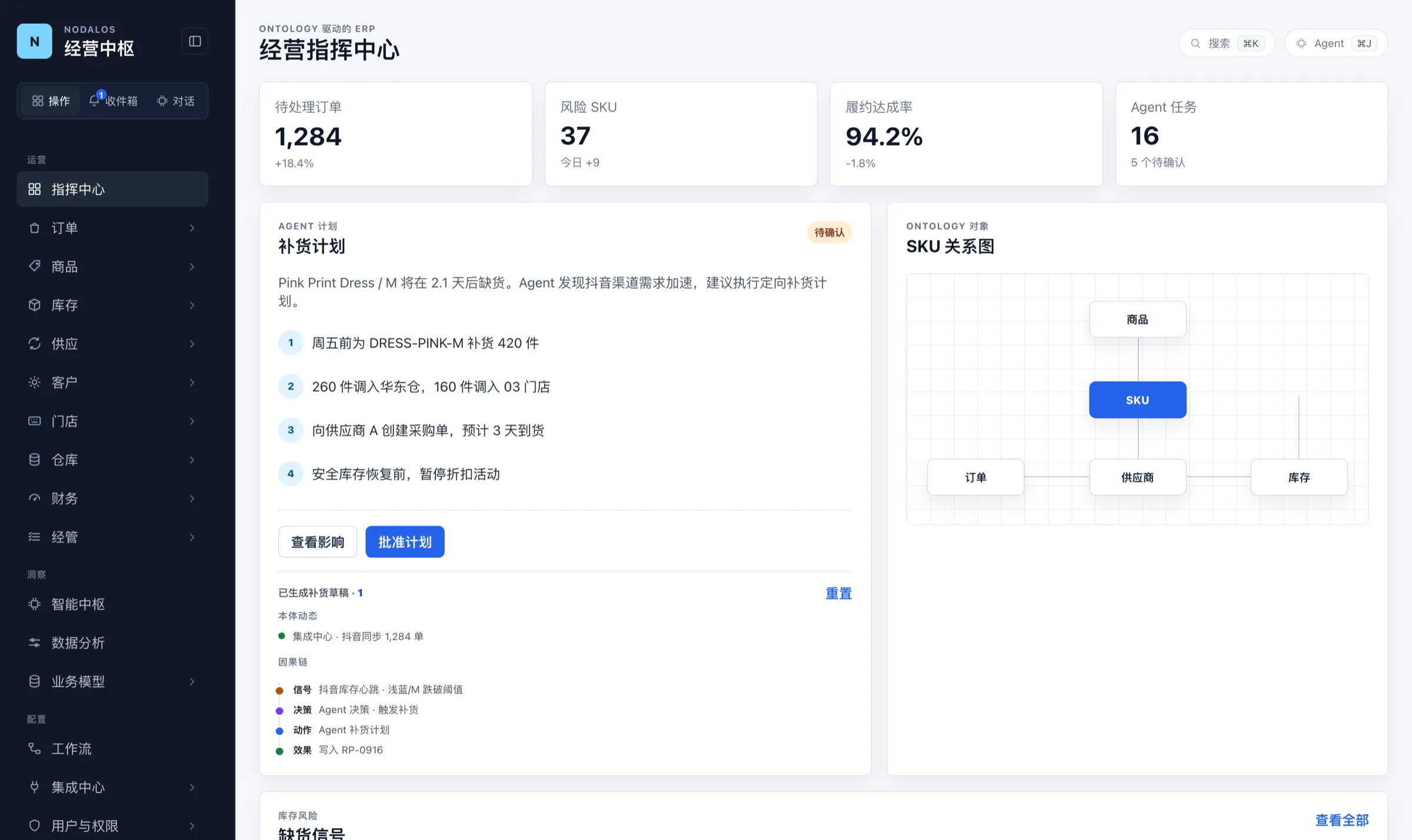Click '集成中心 · 抖音同步 1,284 单' entry
Screen dimensions: 1412x840
(x=358, y=636)
